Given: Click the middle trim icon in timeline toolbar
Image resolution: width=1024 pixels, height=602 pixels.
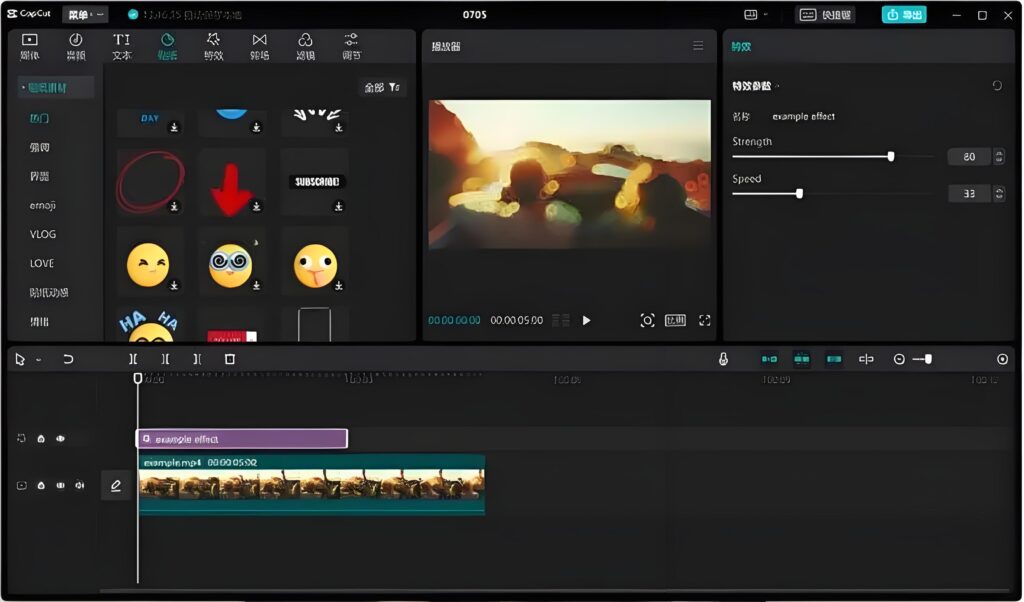Looking at the screenshot, I should click(x=165, y=359).
